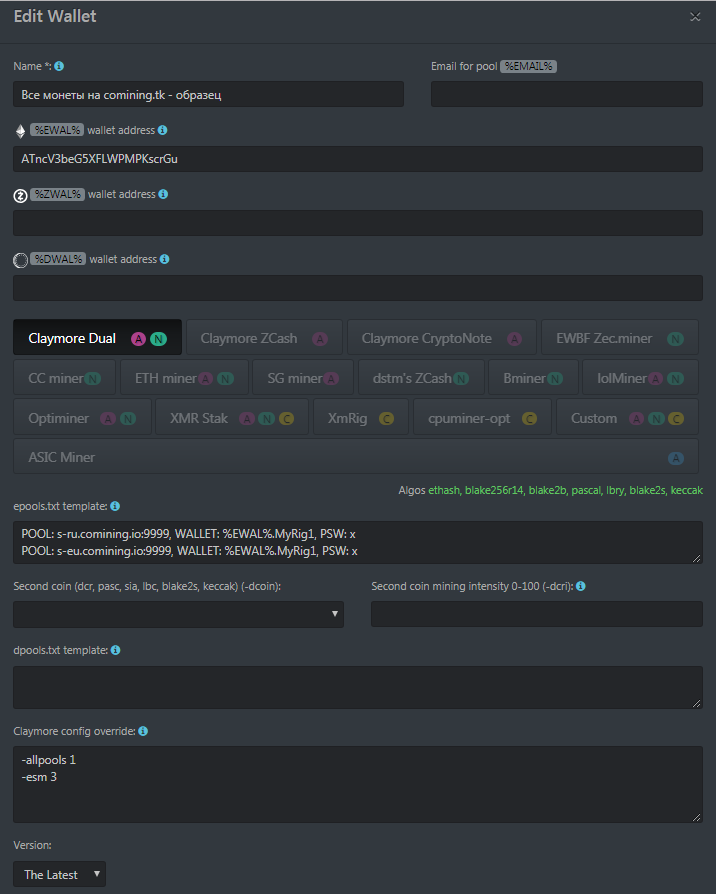Open the cpuminer-opt tab
The image size is (716, 894).
tap(482, 417)
